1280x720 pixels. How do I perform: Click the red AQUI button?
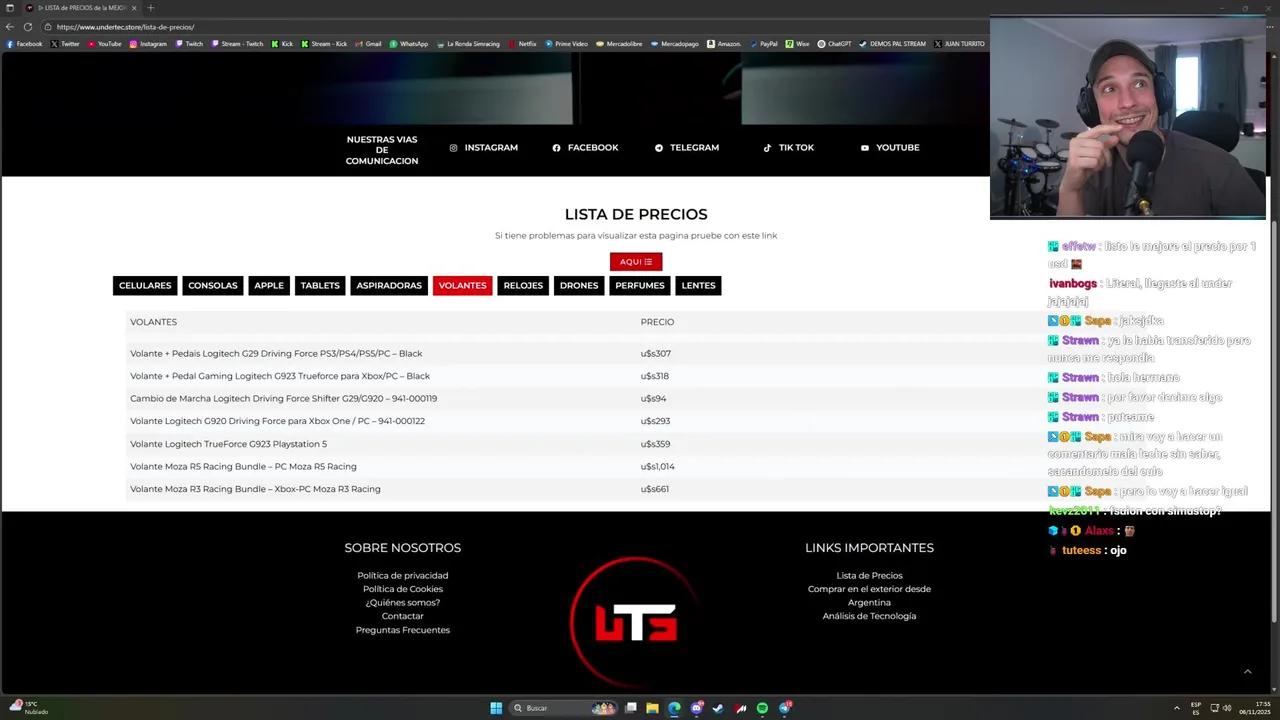tap(636, 262)
